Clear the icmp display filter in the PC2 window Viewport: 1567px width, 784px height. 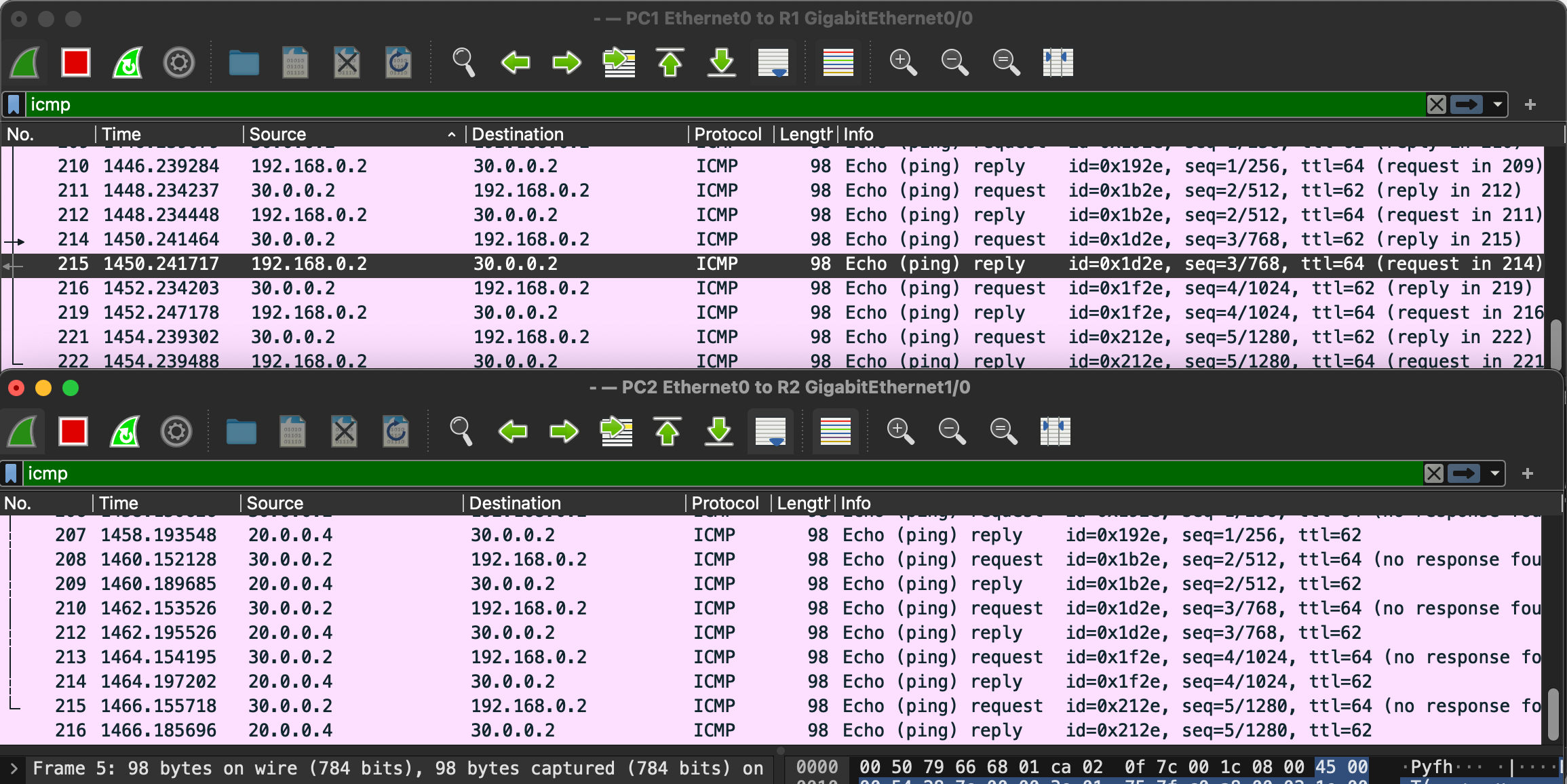1433,473
